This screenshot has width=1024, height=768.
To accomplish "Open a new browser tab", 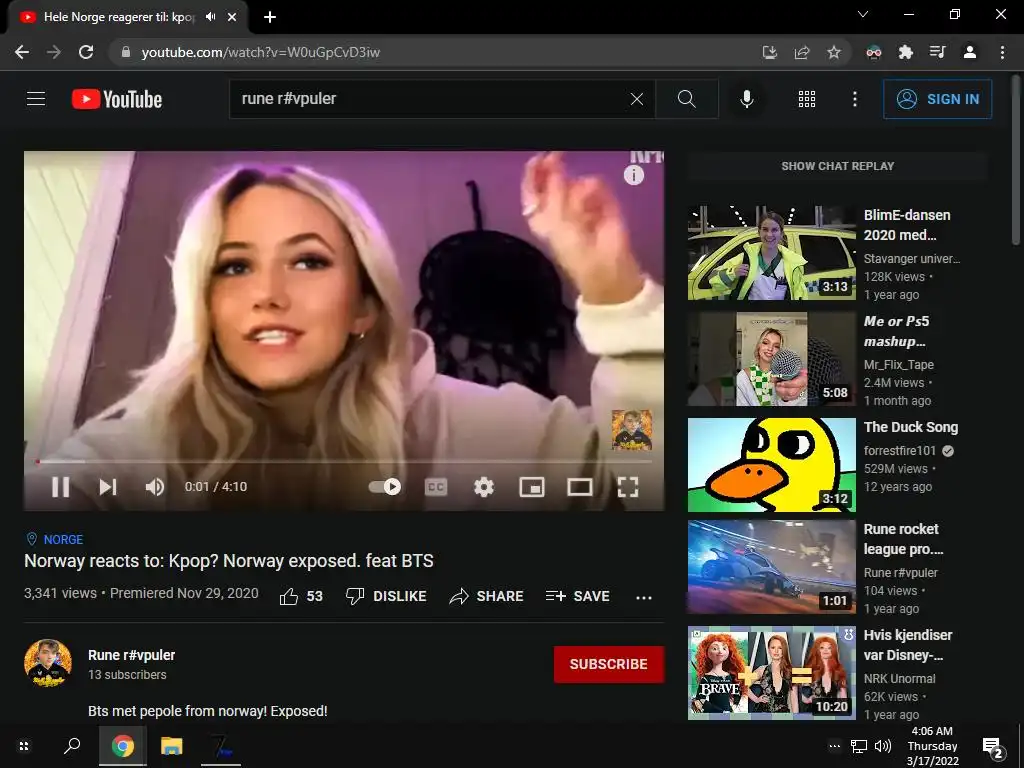I will [270, 17].
